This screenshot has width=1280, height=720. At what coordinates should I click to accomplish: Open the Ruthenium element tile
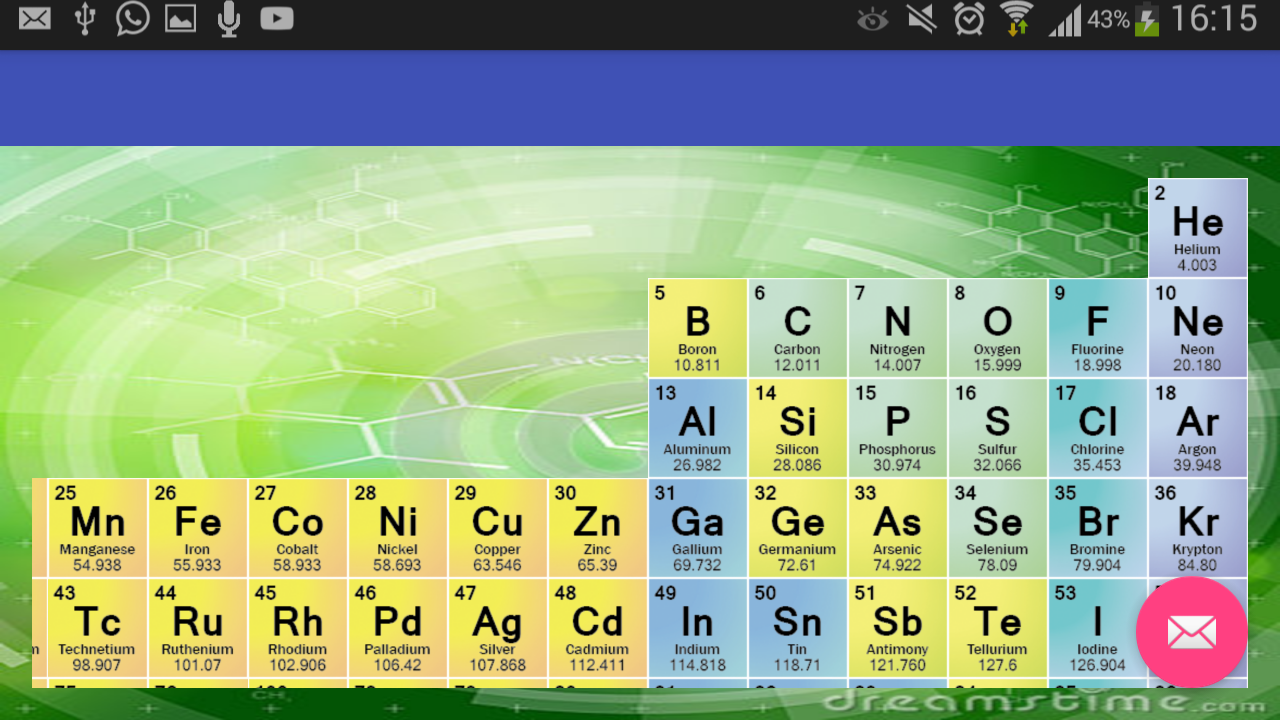tap(198, 628)
